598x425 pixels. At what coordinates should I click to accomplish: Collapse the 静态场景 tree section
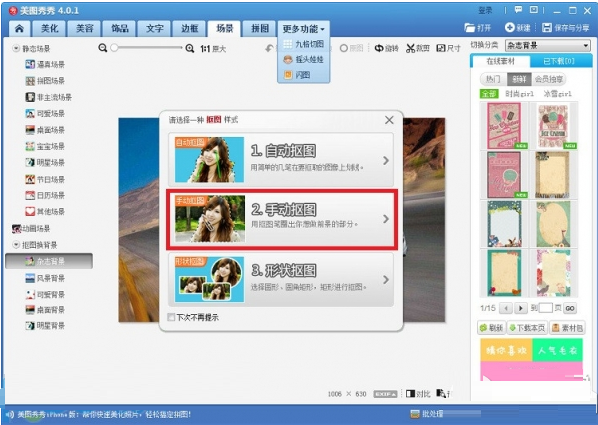click(16, 48)
